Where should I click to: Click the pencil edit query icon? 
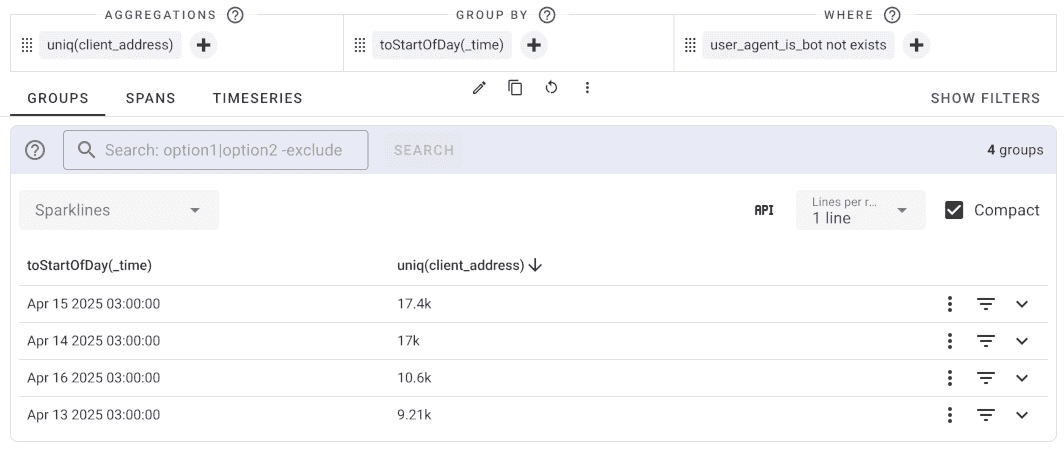tap(479, 88)
